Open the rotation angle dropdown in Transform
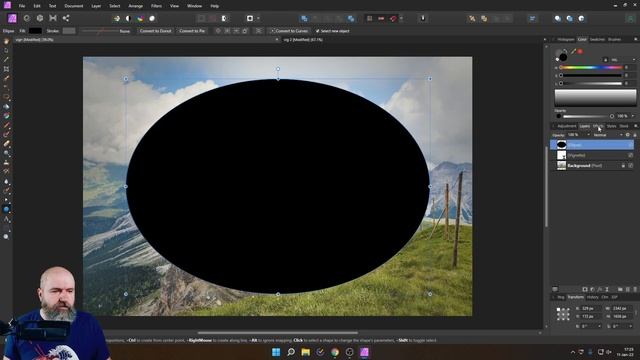 click(x=599, y=326)
